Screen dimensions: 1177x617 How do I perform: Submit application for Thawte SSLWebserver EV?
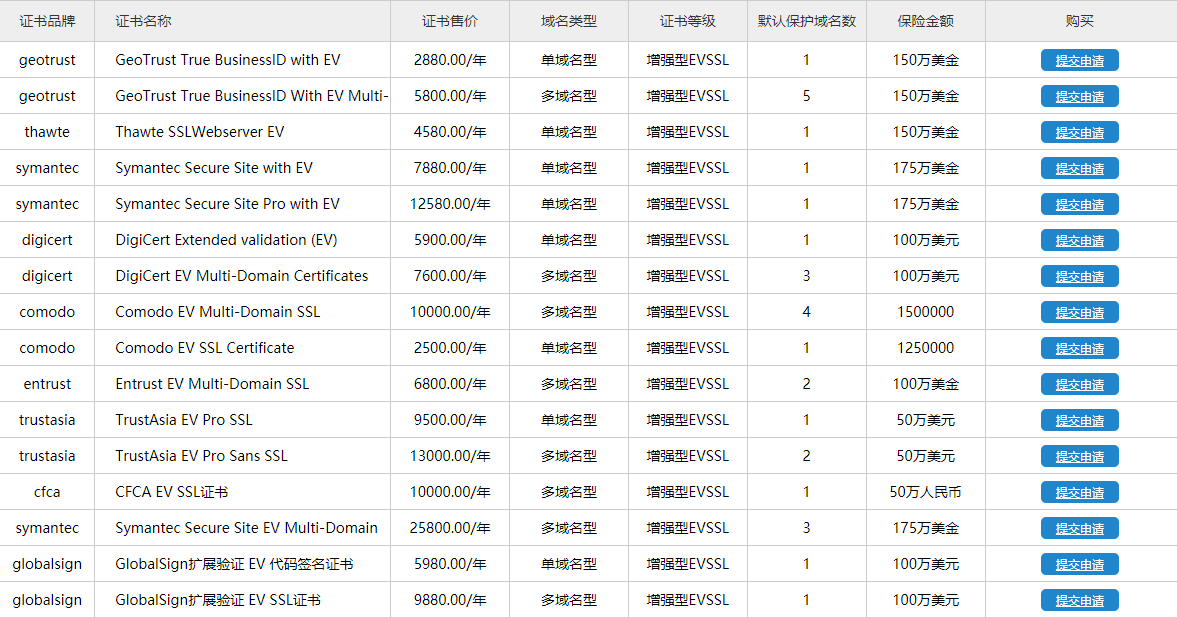pyautogui.click(x=1079, y=132)
